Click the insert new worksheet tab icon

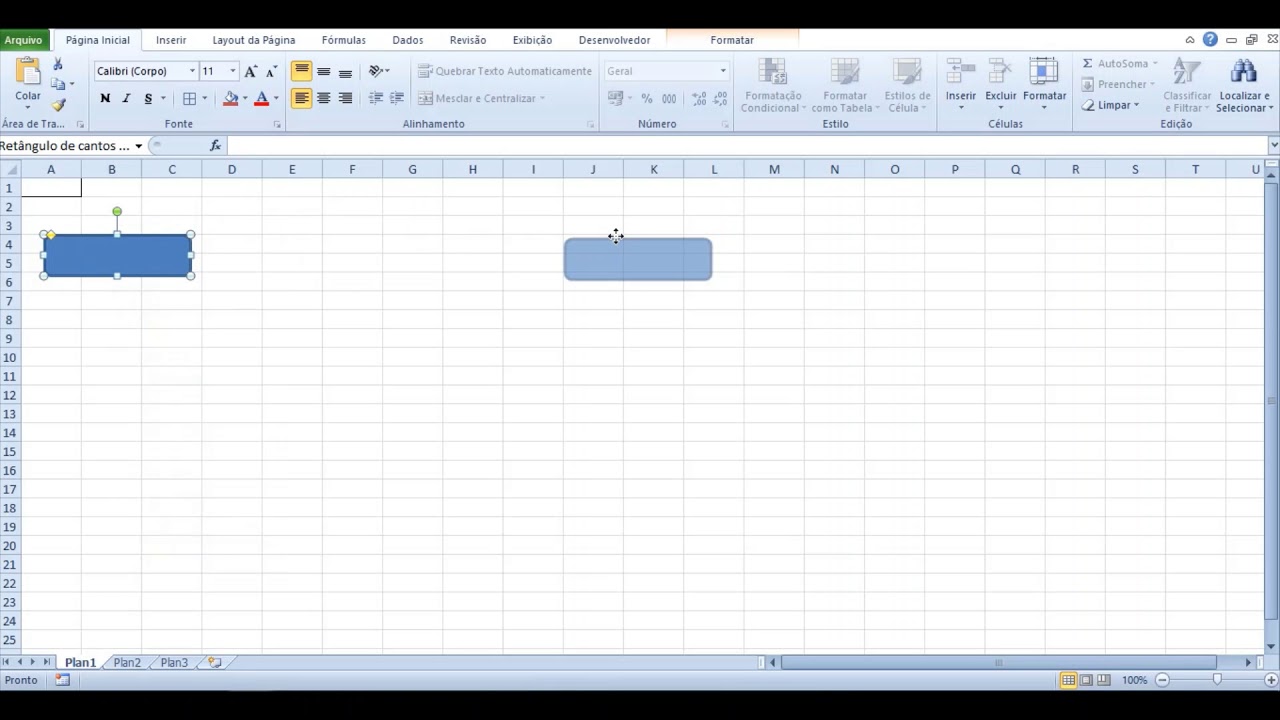(x=214, y=662)
